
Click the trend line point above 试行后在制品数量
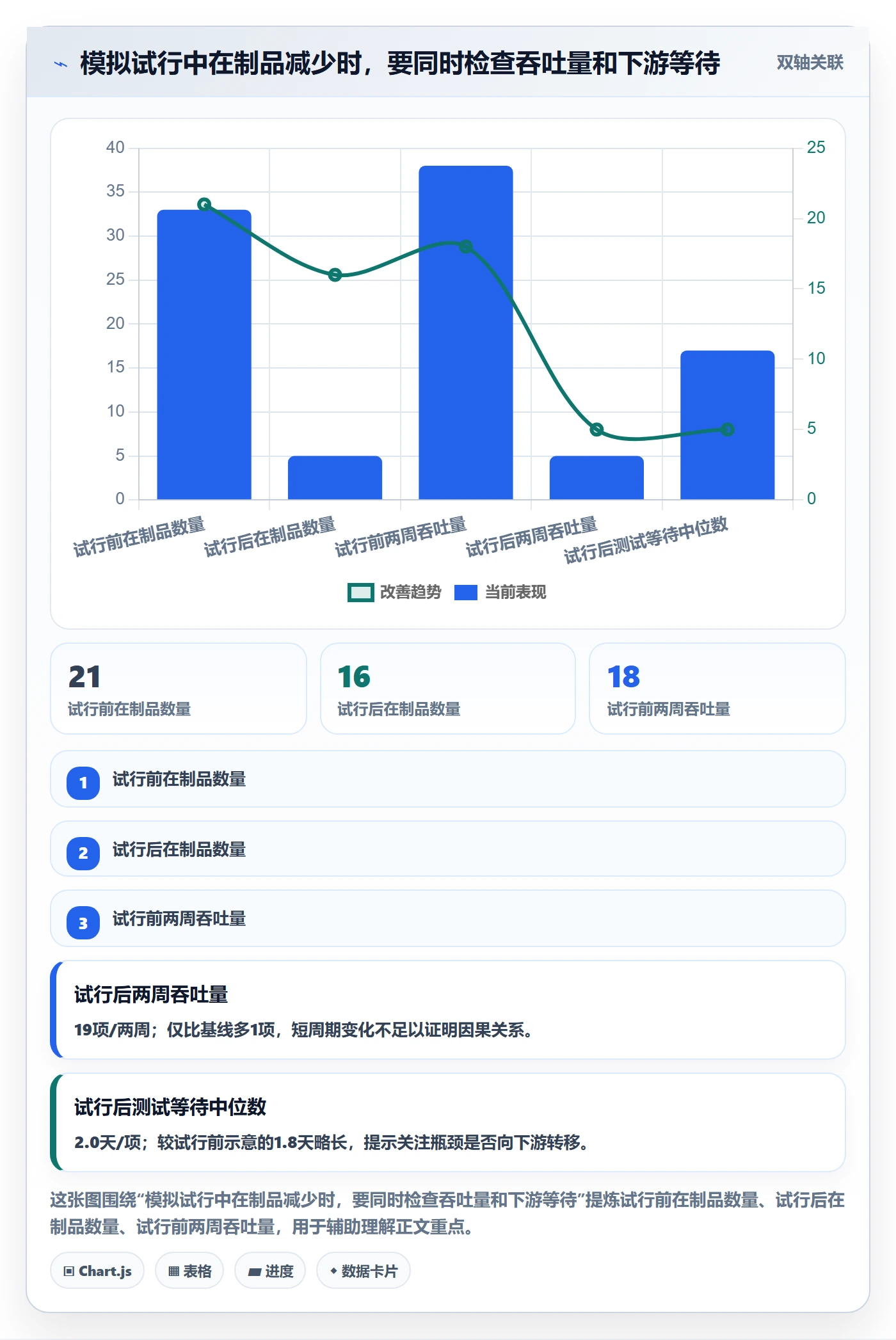tap(335, 275)
